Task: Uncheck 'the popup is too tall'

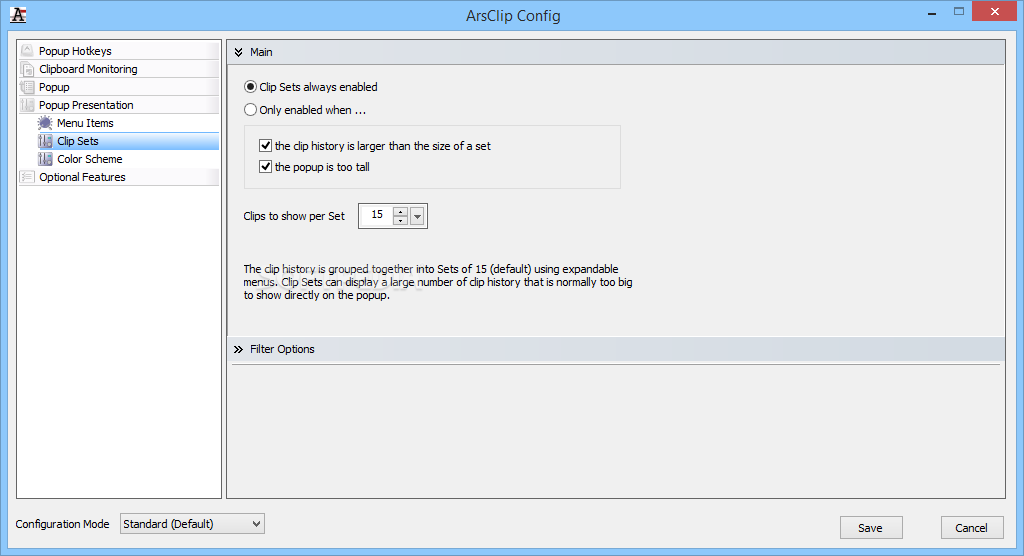Action: tap(265, 167)
